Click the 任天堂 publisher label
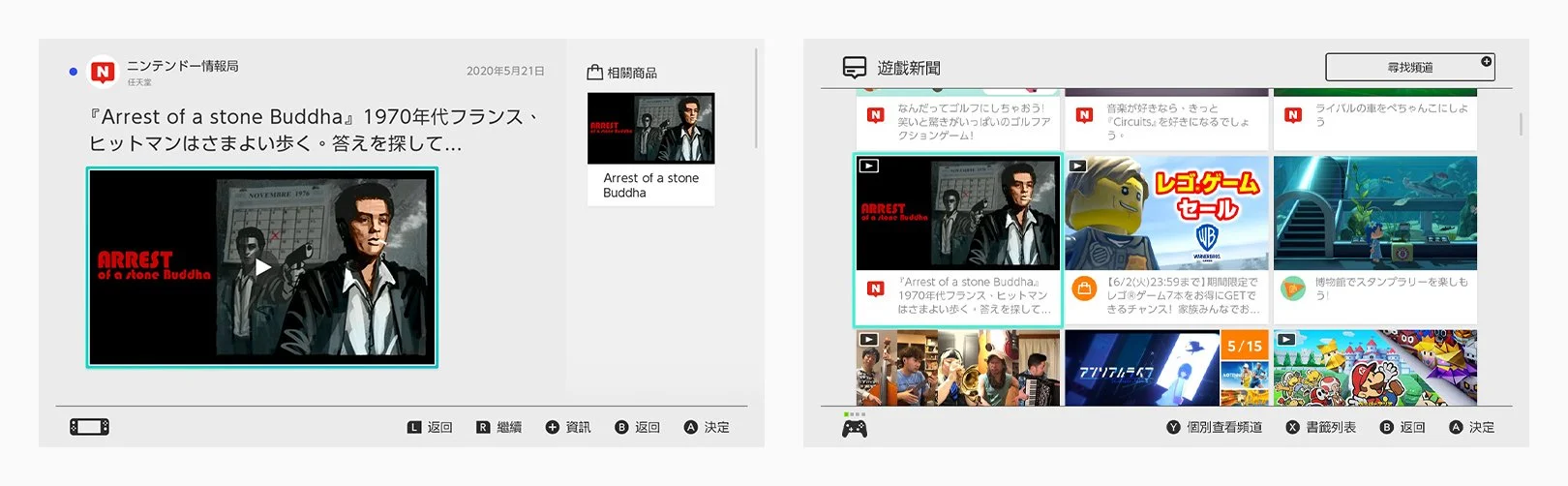The width and height of the screenshot is (1568, 486). (139, 82)
